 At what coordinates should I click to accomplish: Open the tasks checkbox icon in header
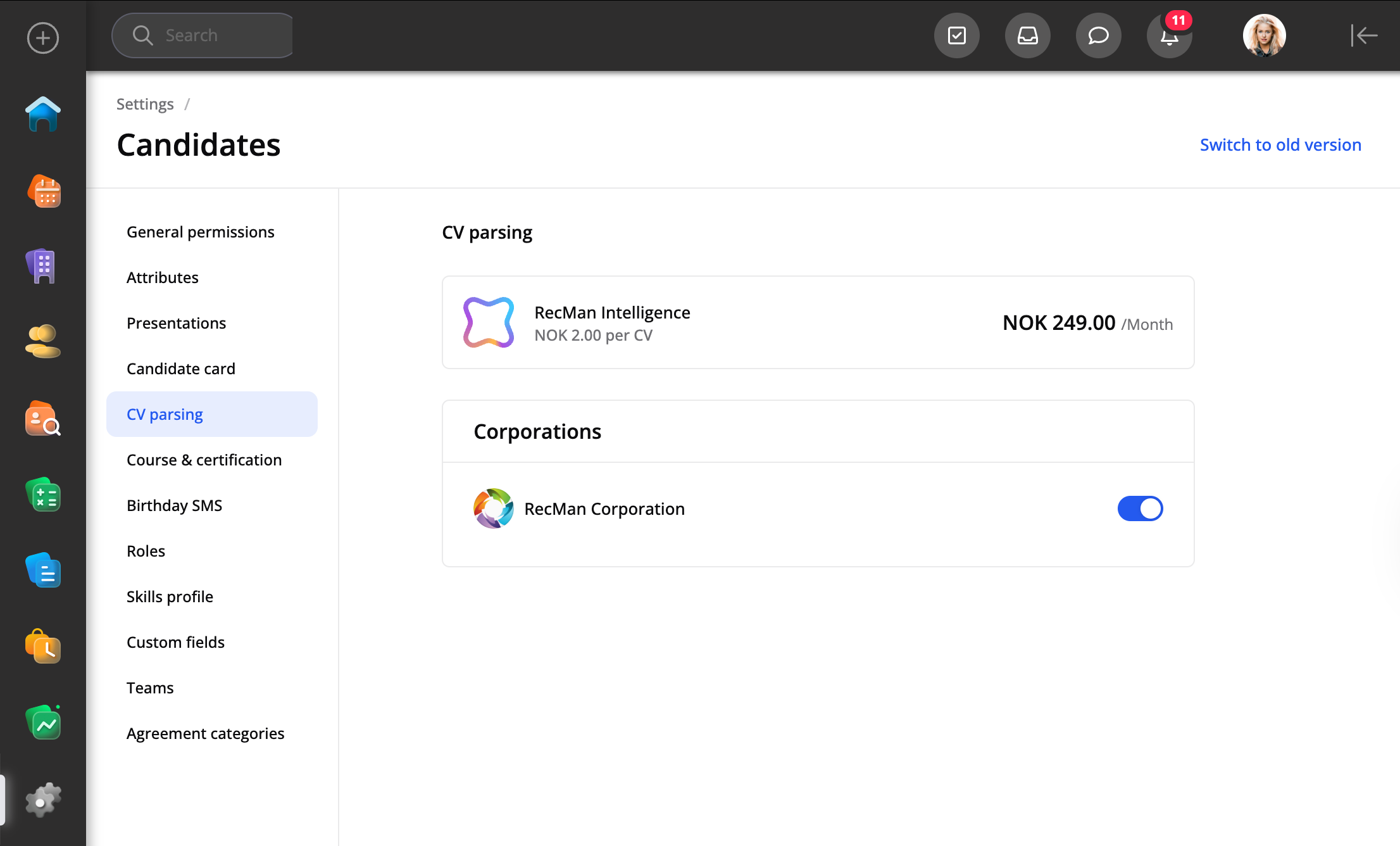click(x=957, y=36)
